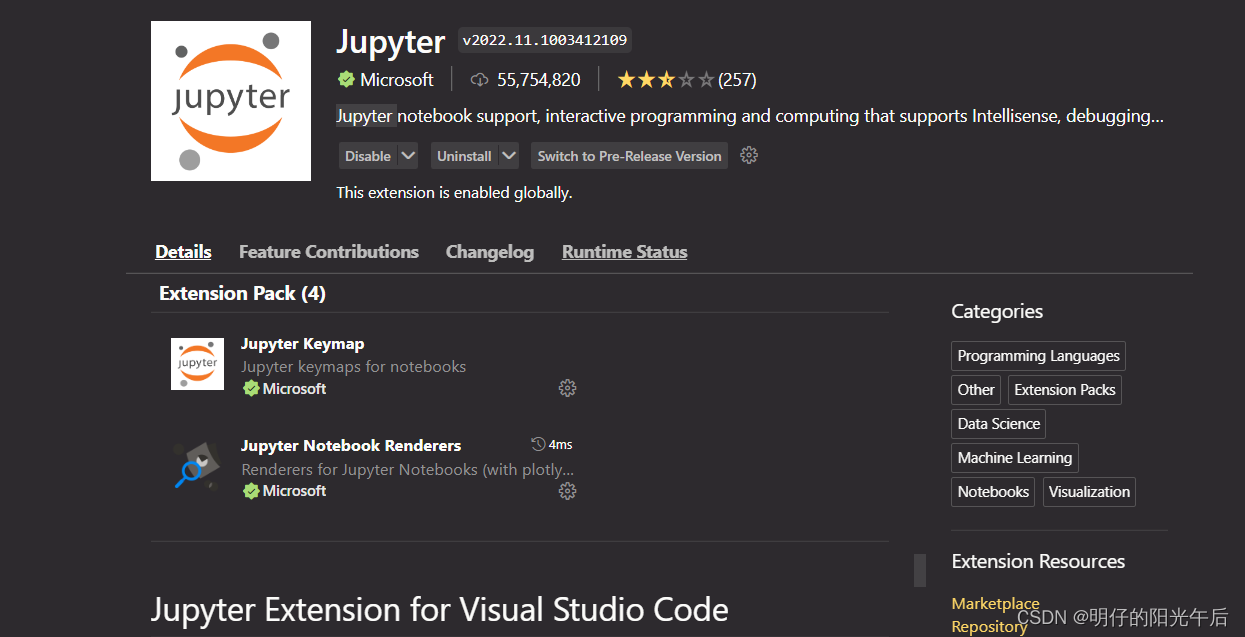1245x637 pixels.
Task: Open Jupyter Keymap manage gear icon
Action: [x=567, y=388]
